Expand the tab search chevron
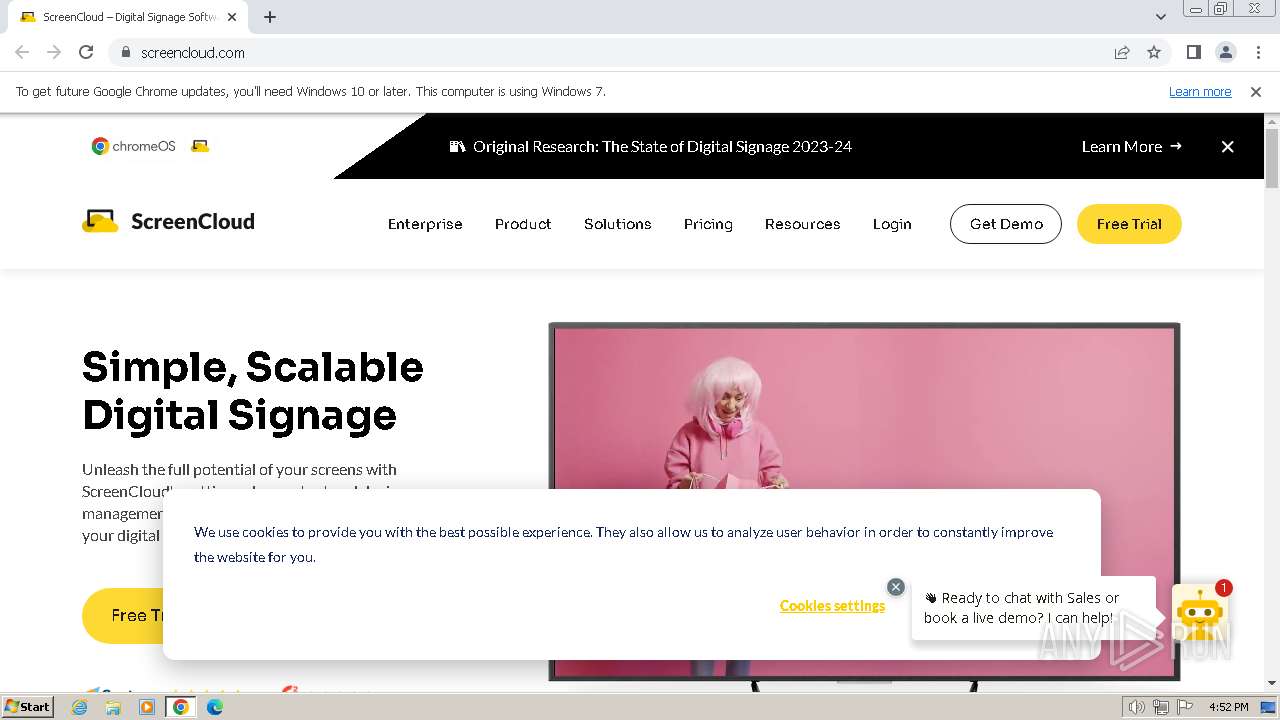Screen dimensions: 1280x720 1160,17
